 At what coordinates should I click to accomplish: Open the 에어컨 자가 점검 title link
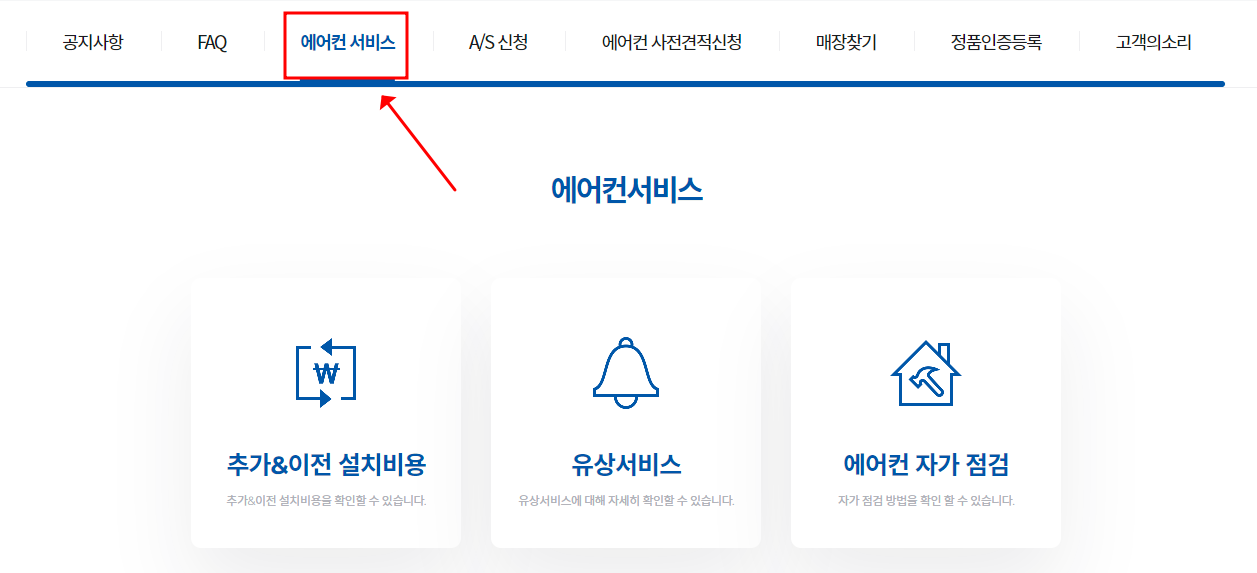pyautogui.click(x=926, y=464)
